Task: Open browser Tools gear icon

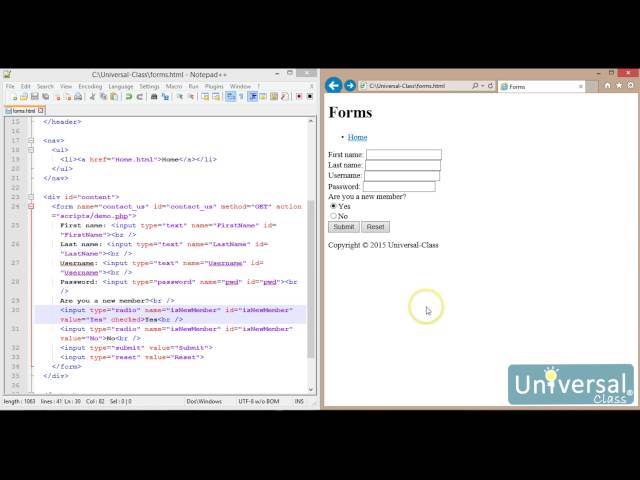Action: tap(631, 85)
